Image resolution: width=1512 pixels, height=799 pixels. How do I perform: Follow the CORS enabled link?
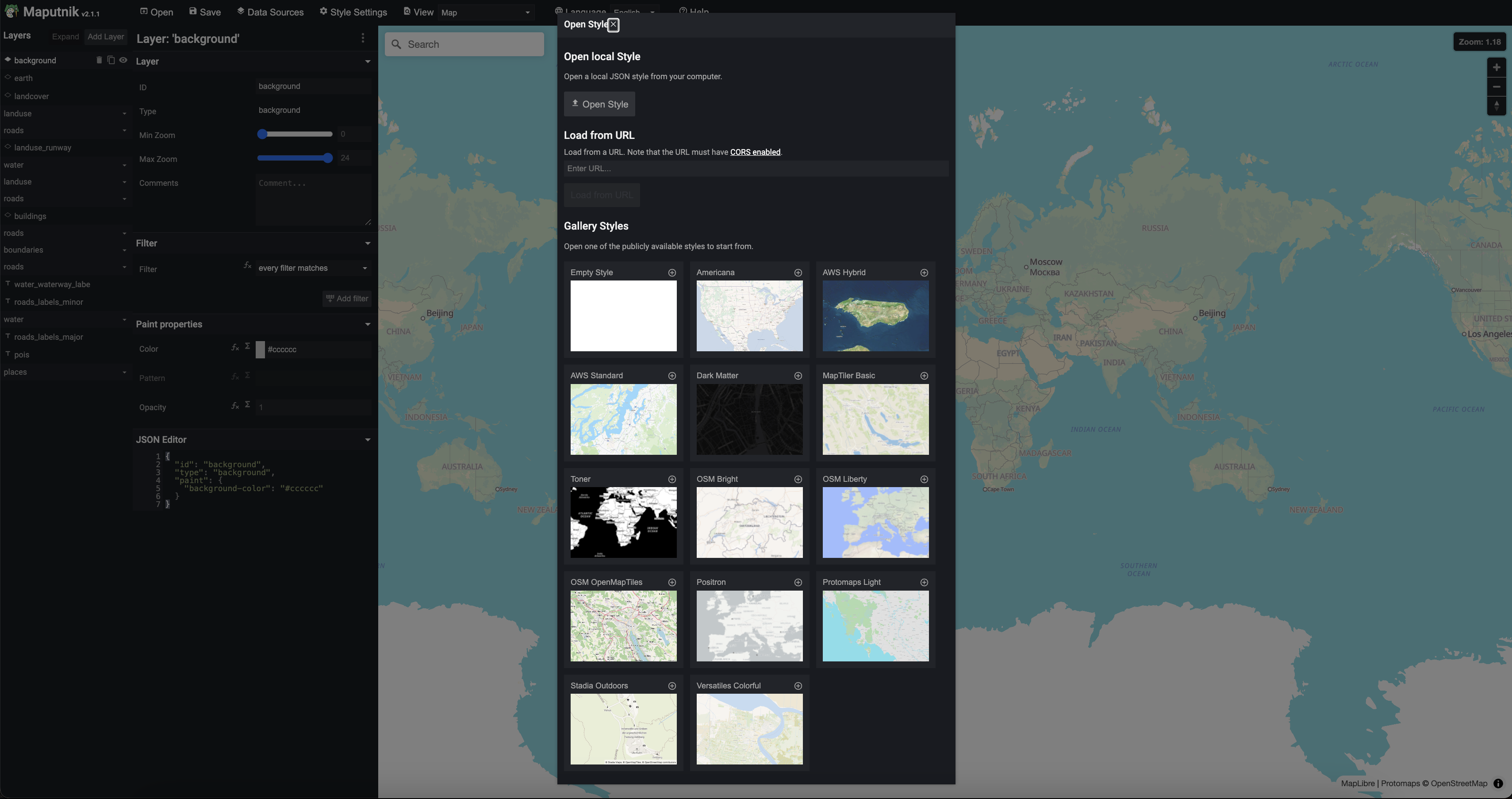755,152
